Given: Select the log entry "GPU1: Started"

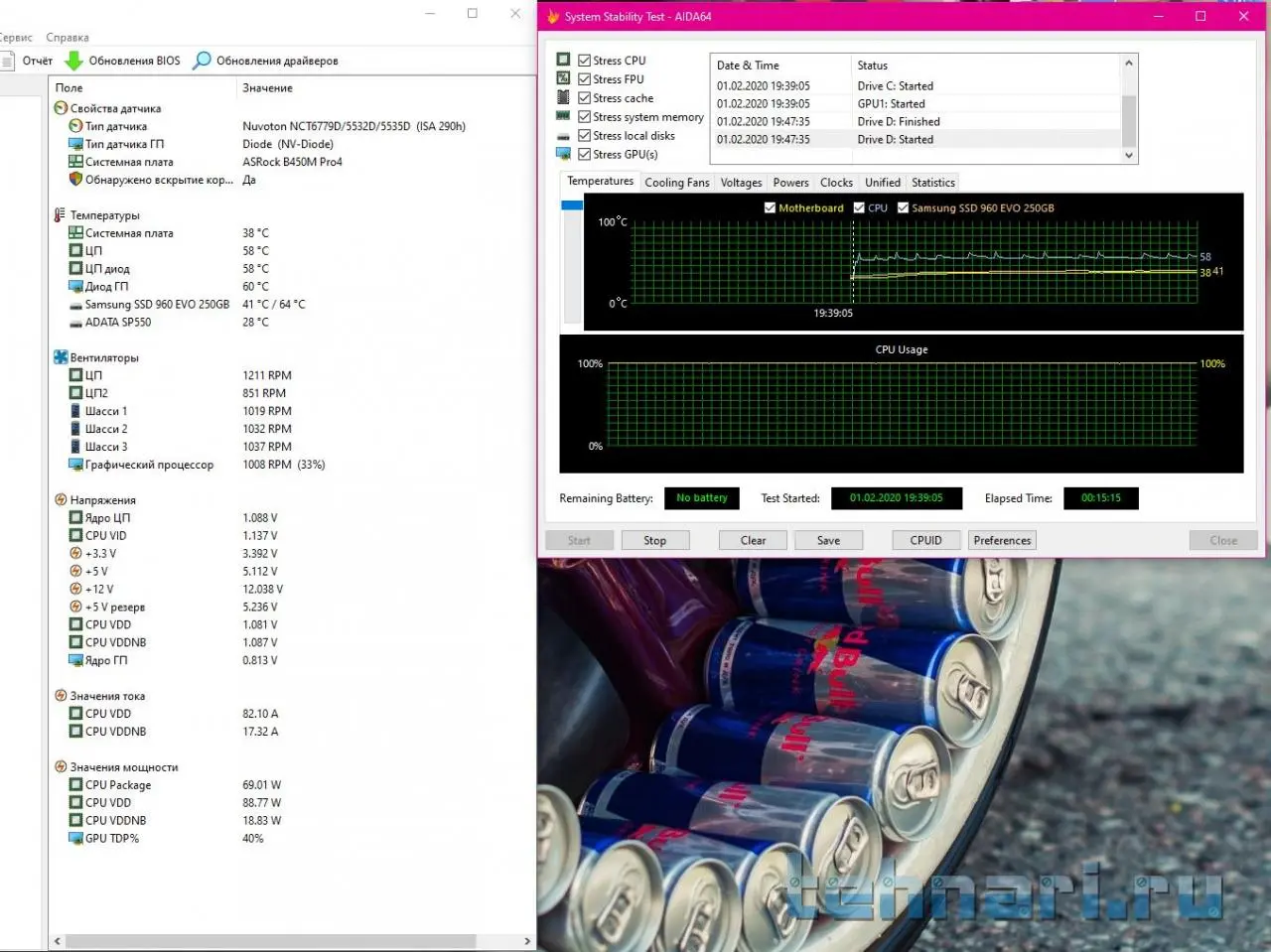Looking at the screenshot, I should [x=891, y=104].
